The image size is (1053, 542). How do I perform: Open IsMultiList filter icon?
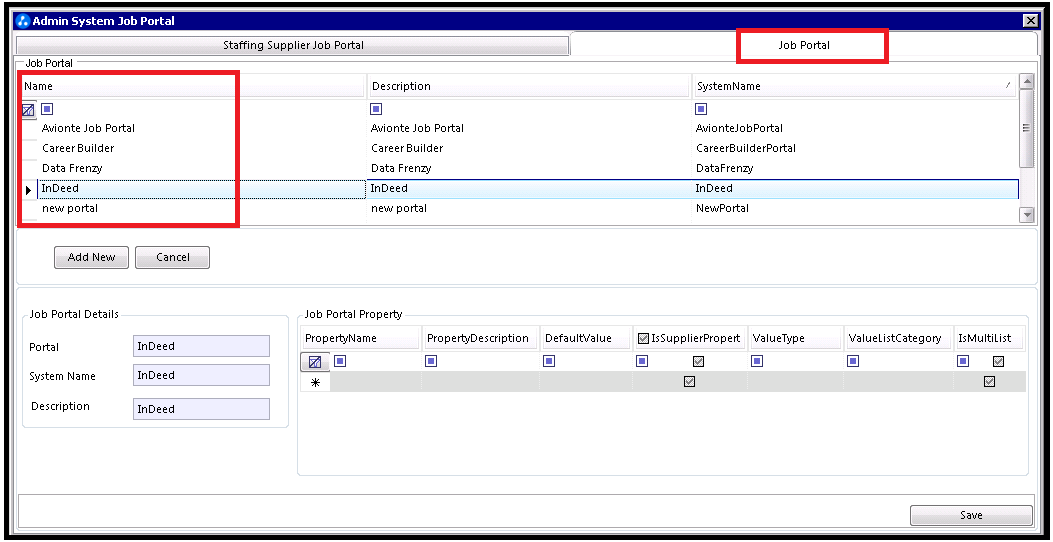pyautogui.click(x=963, y=361)
